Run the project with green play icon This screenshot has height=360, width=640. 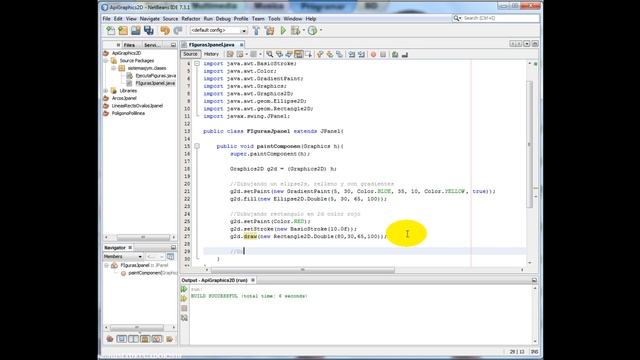283,31
